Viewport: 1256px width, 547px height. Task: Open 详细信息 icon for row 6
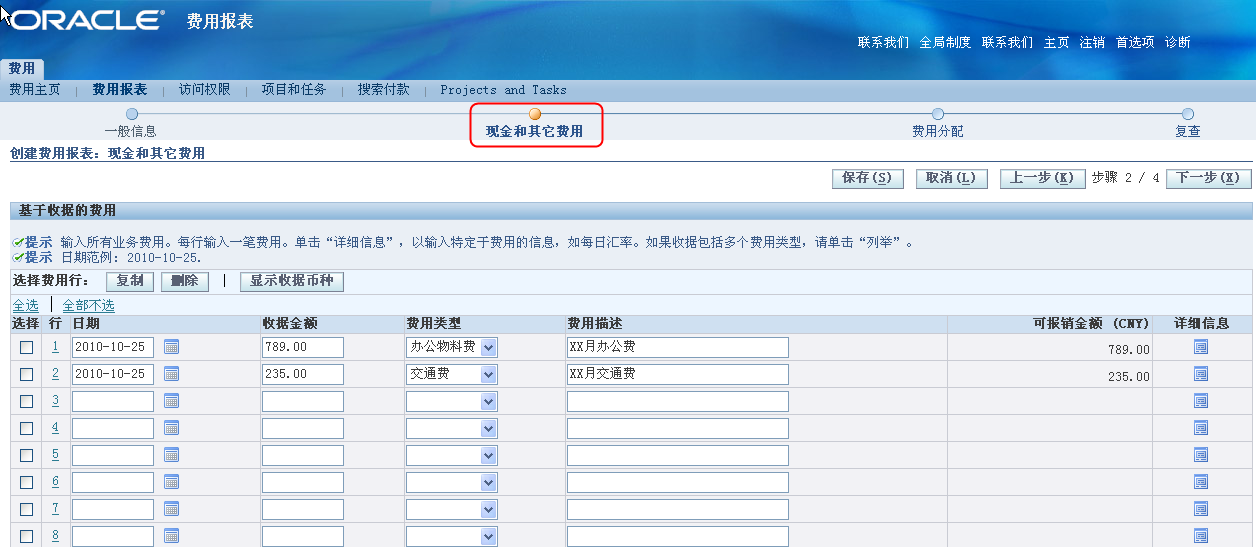tap(1201, 482)
